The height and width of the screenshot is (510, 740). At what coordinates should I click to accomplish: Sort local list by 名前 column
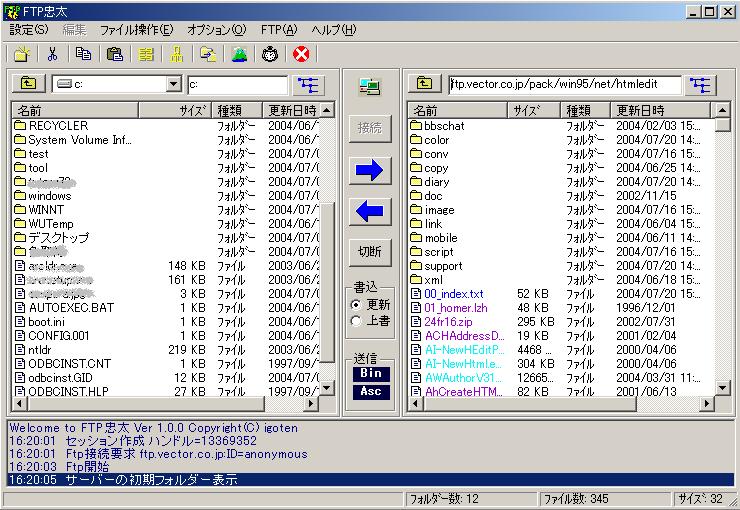pyautogui.click(x=75, y=110)
